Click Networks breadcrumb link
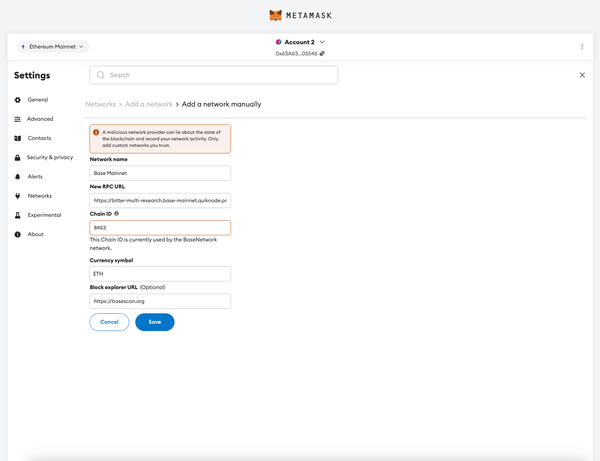This screenshot has height=461, width=600. tap(100, 104)
